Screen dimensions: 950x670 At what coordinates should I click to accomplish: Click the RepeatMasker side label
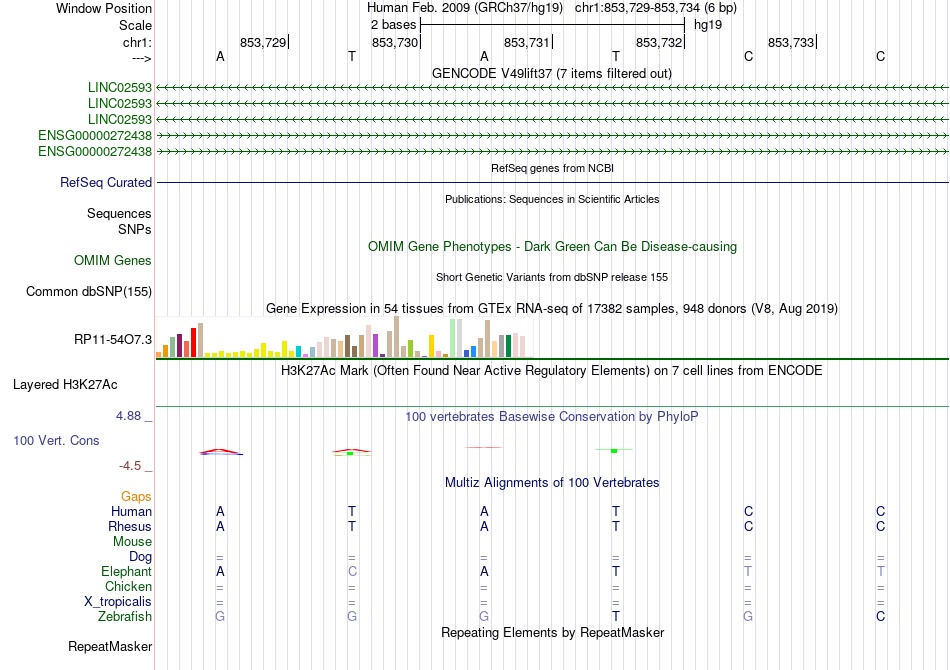point(110,647)
